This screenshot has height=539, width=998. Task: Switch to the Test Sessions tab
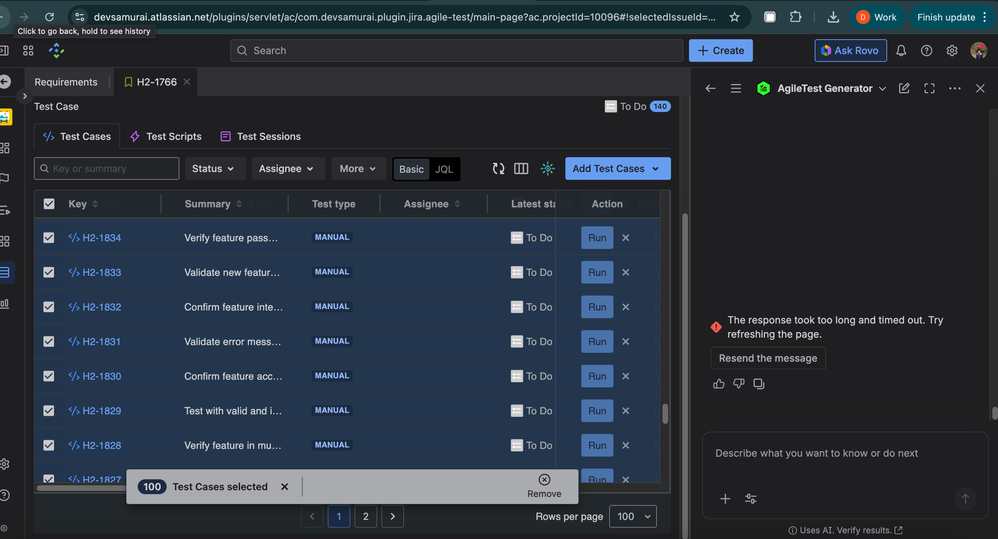[260, 136]
